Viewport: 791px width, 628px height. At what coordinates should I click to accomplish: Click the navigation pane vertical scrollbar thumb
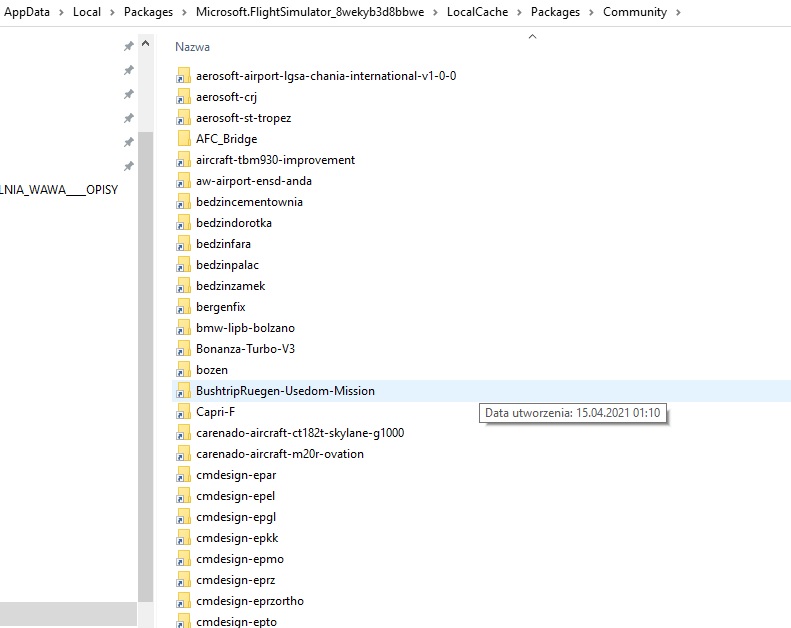(x=145, y=367)
